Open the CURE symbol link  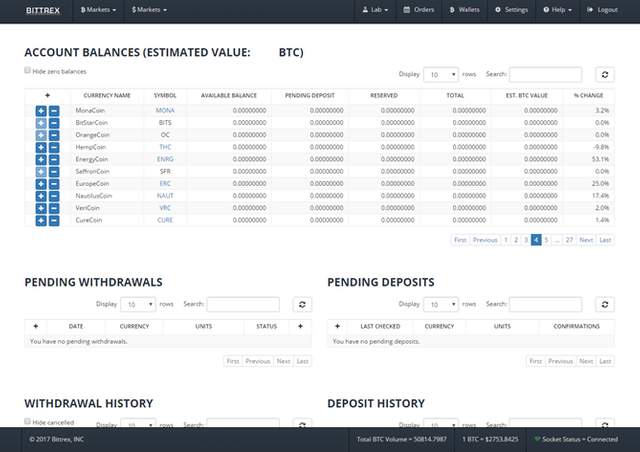coord(165,220)
